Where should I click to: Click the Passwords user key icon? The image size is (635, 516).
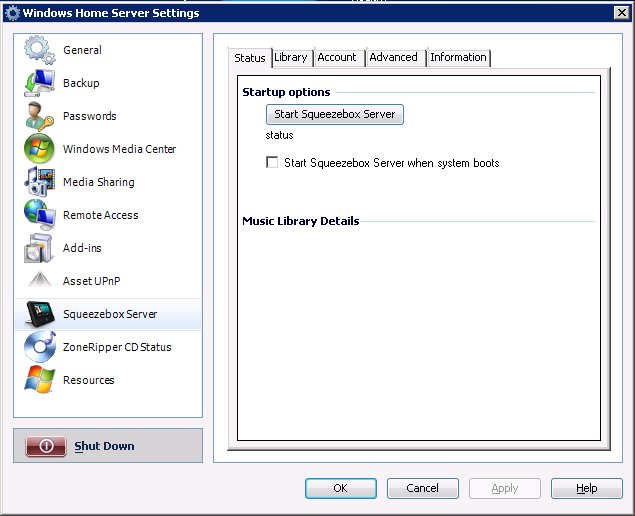(x=39, y=116)
